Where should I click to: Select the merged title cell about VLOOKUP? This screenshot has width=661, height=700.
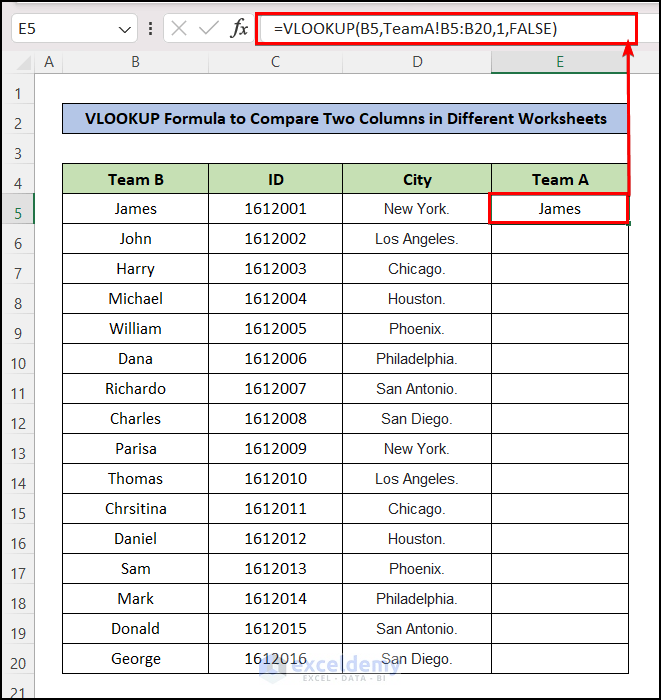(345, 119)
